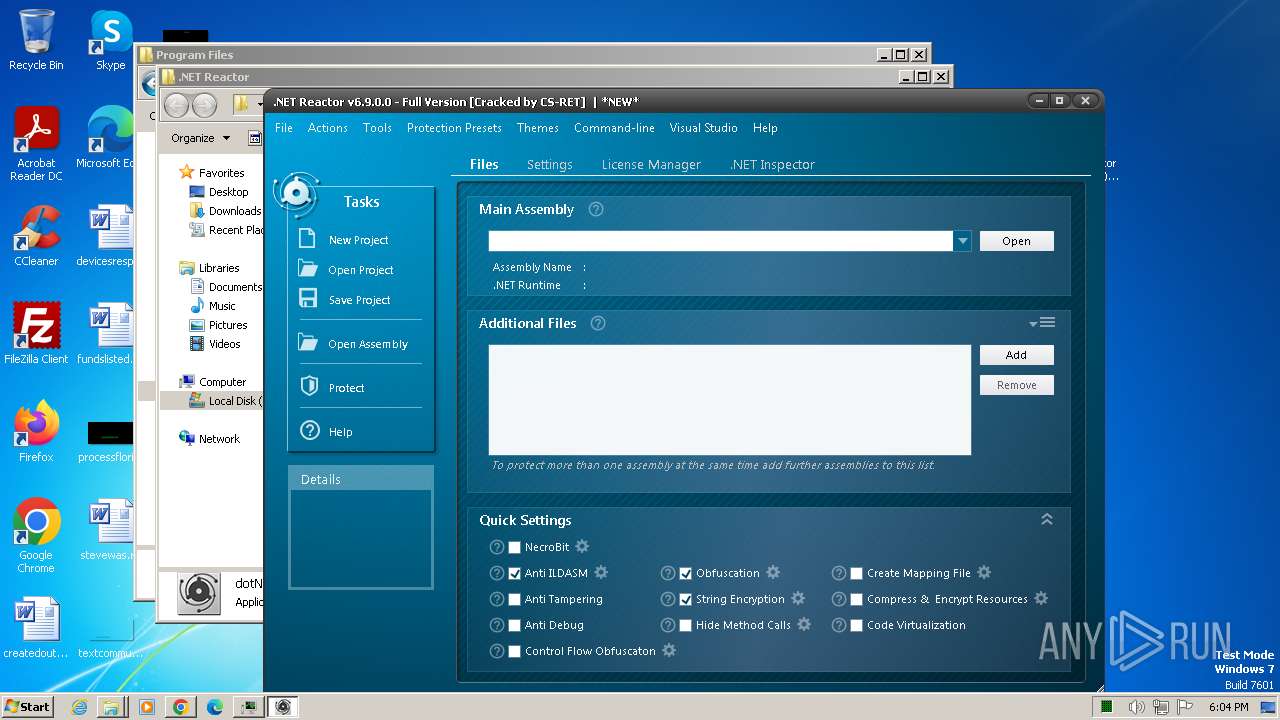Image resolution: width=1280 pixels, height=720 pixels.
Task: Uncheck Anti ILDASM option
Action: point(514,573)
